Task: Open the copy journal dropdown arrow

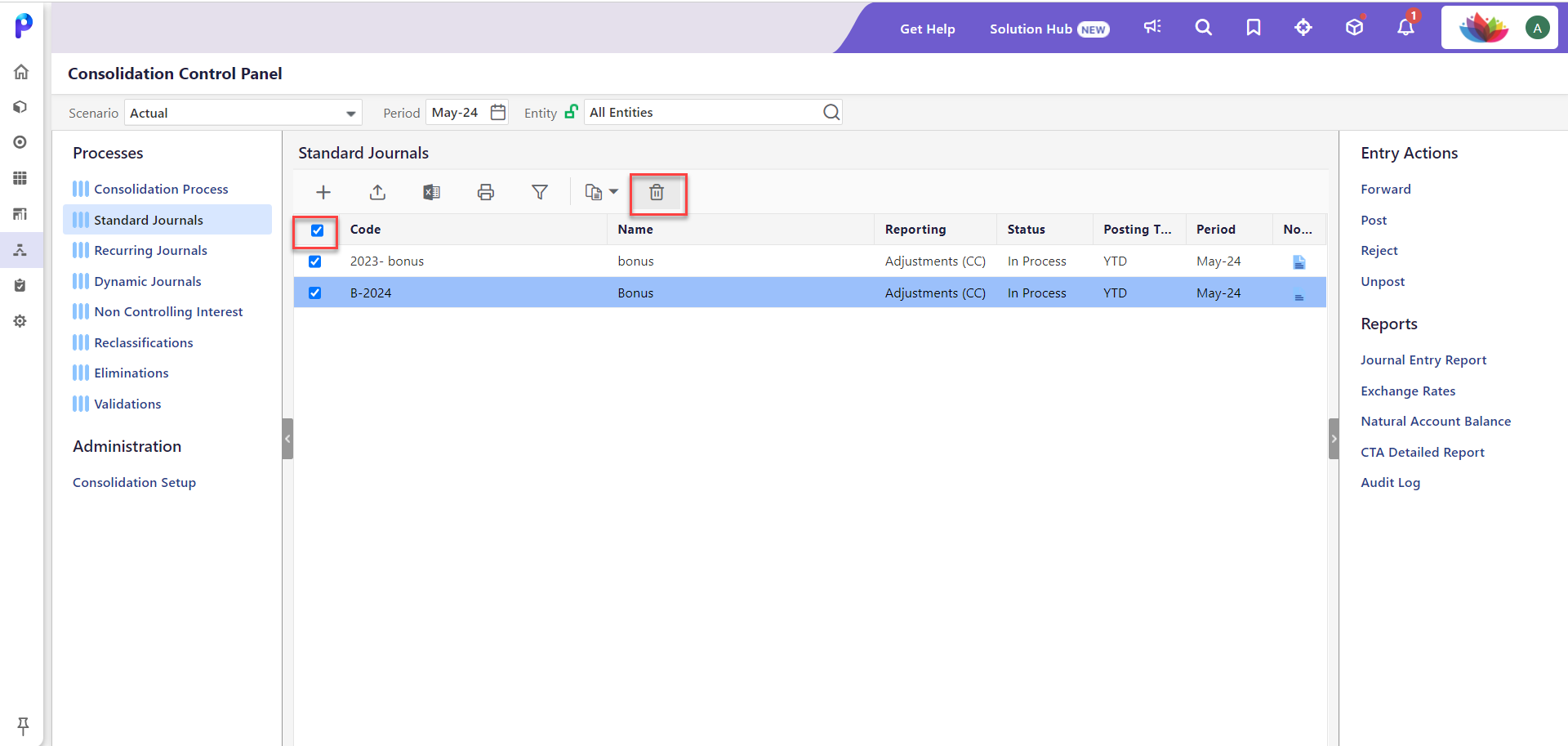Action: tap(613, 192)
